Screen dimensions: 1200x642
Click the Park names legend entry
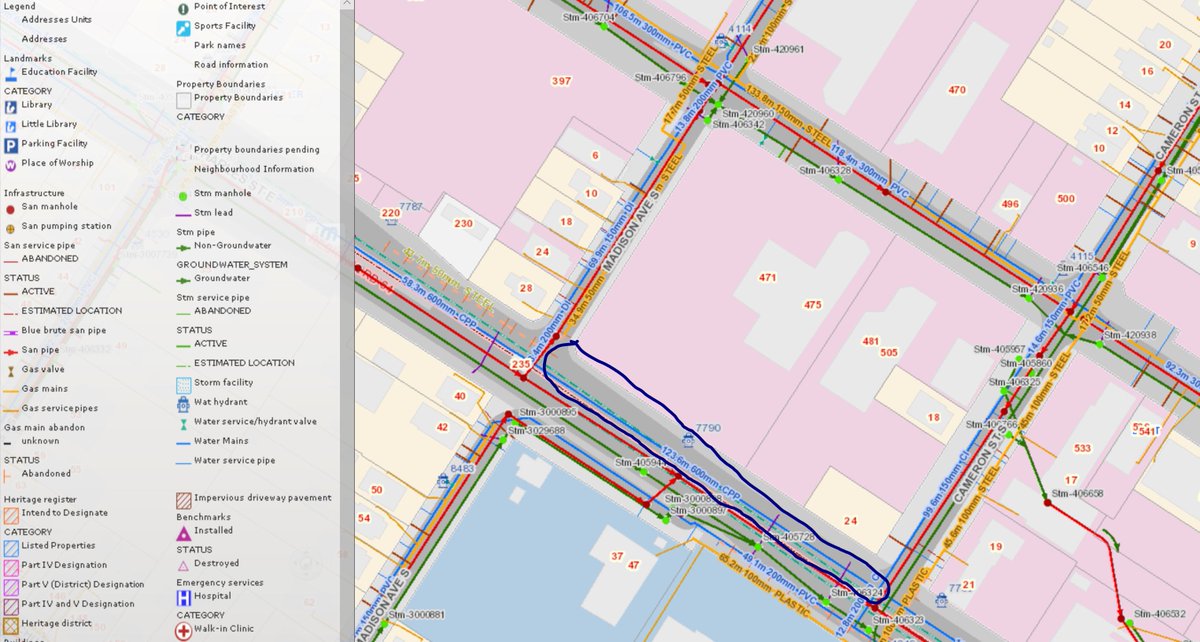[220, 46]
